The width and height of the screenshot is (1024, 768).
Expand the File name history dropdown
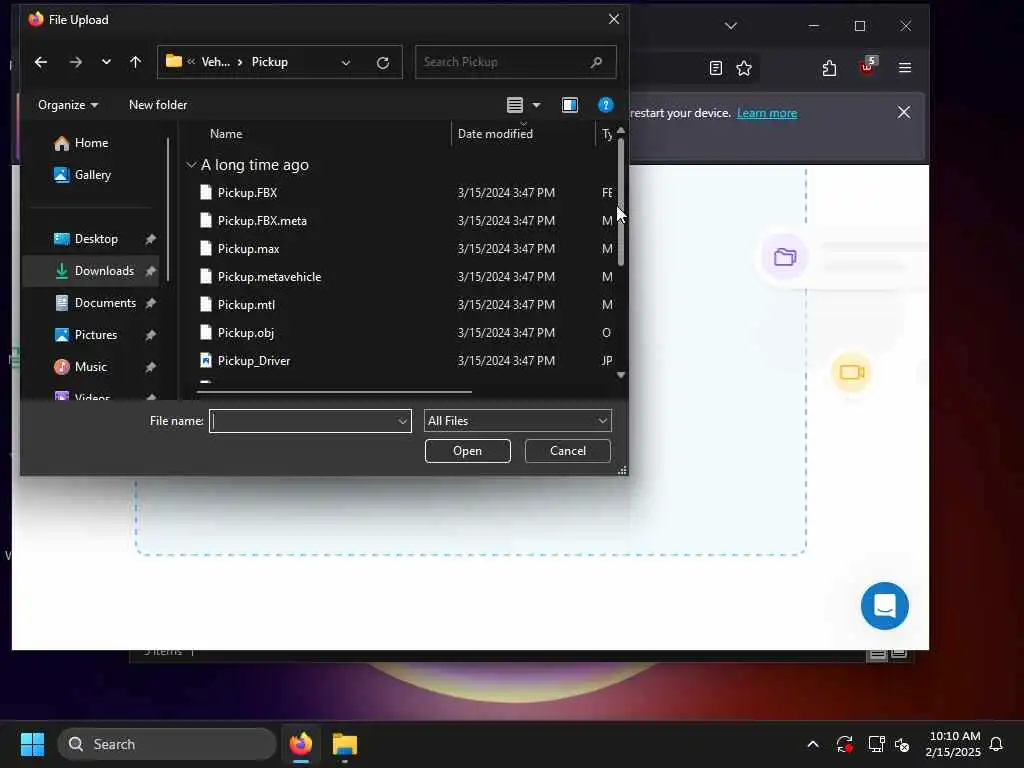(403, 421)
